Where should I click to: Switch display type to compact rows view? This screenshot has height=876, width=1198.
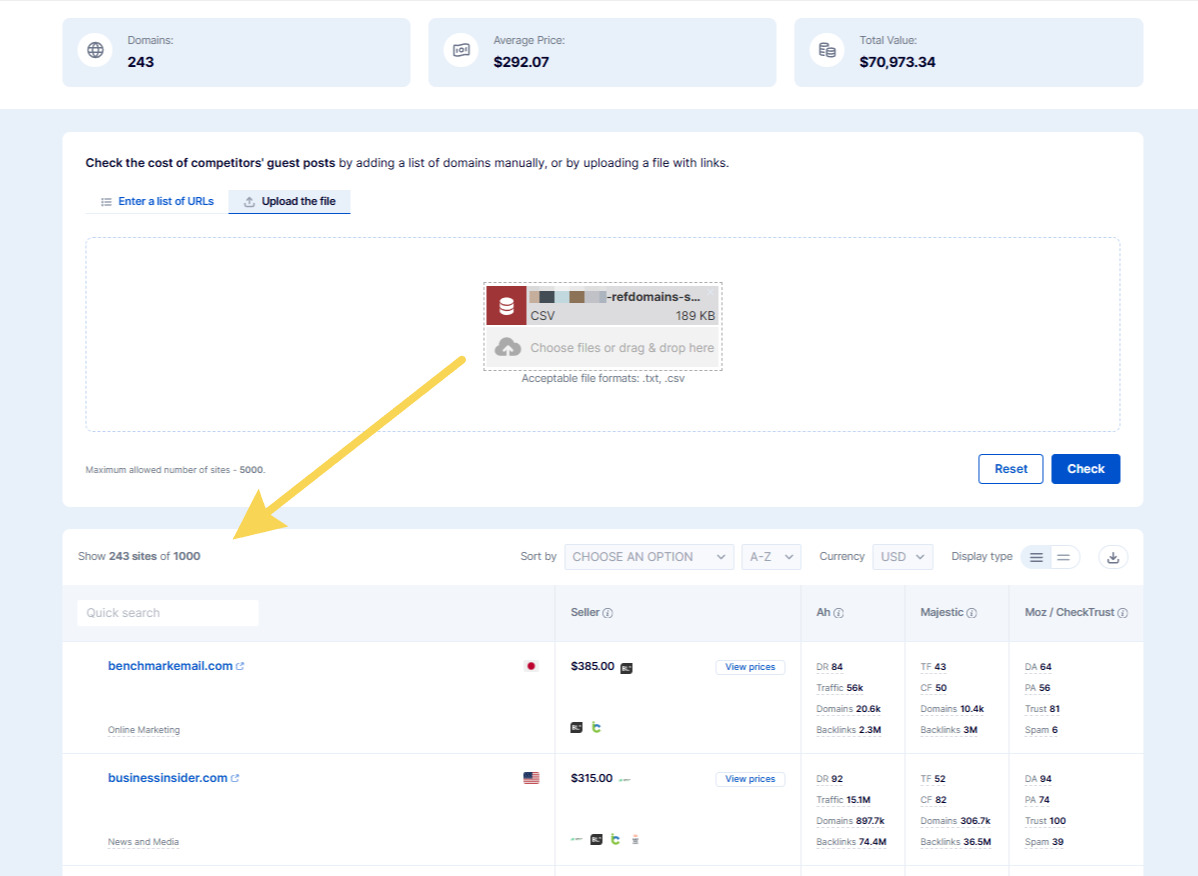click(x=1064, y=556)
